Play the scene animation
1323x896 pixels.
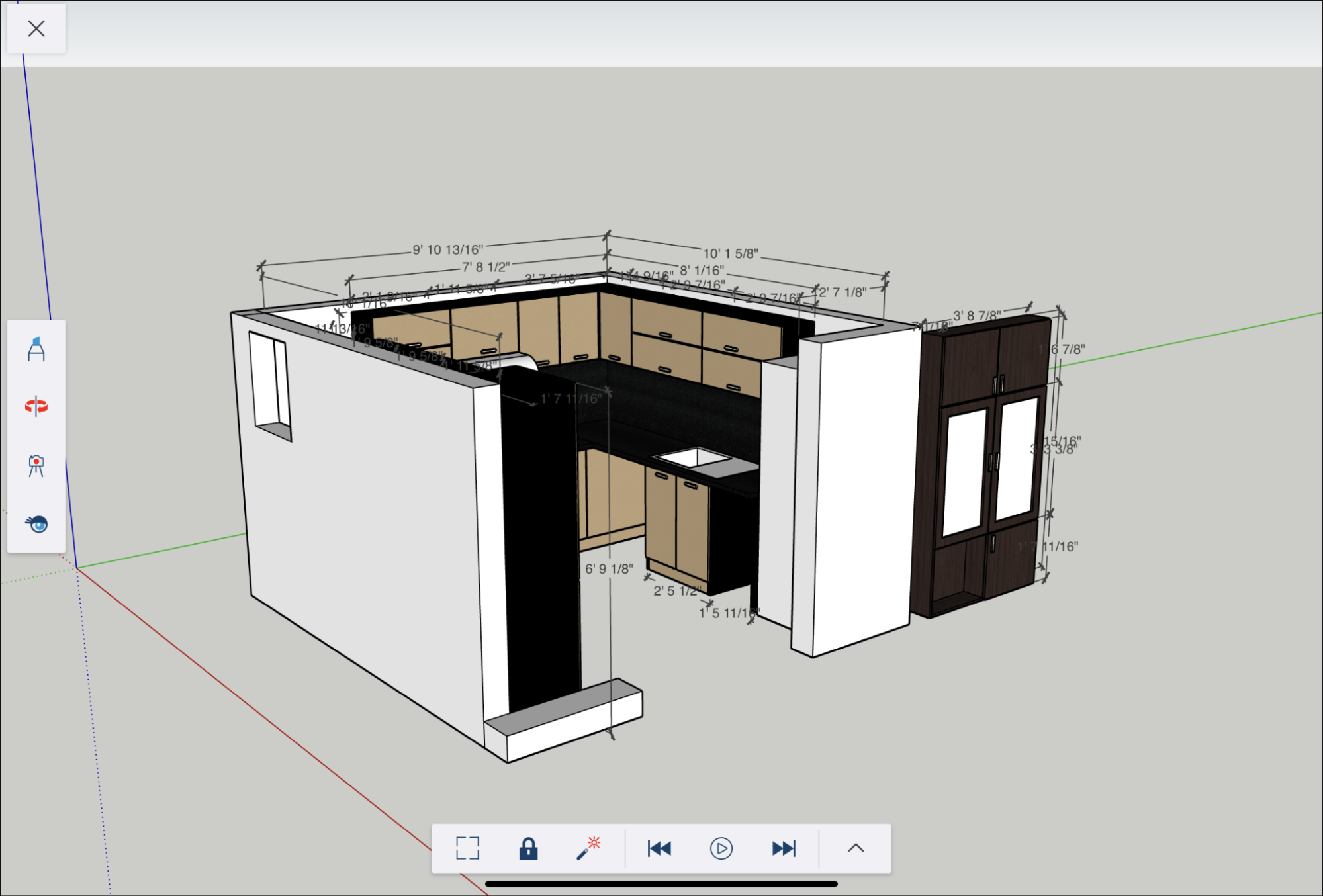tap(721, 848)
